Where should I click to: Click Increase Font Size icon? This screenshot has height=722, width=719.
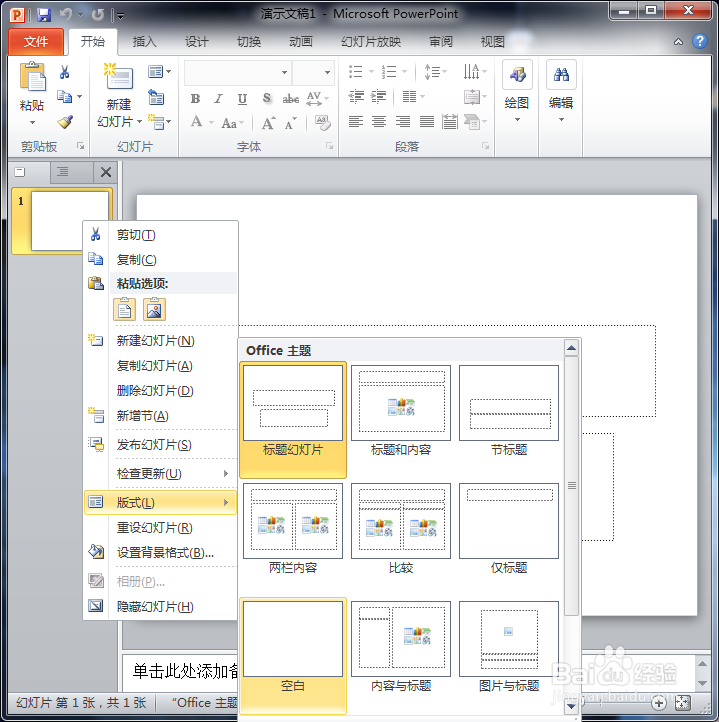(x=269, y=123)
